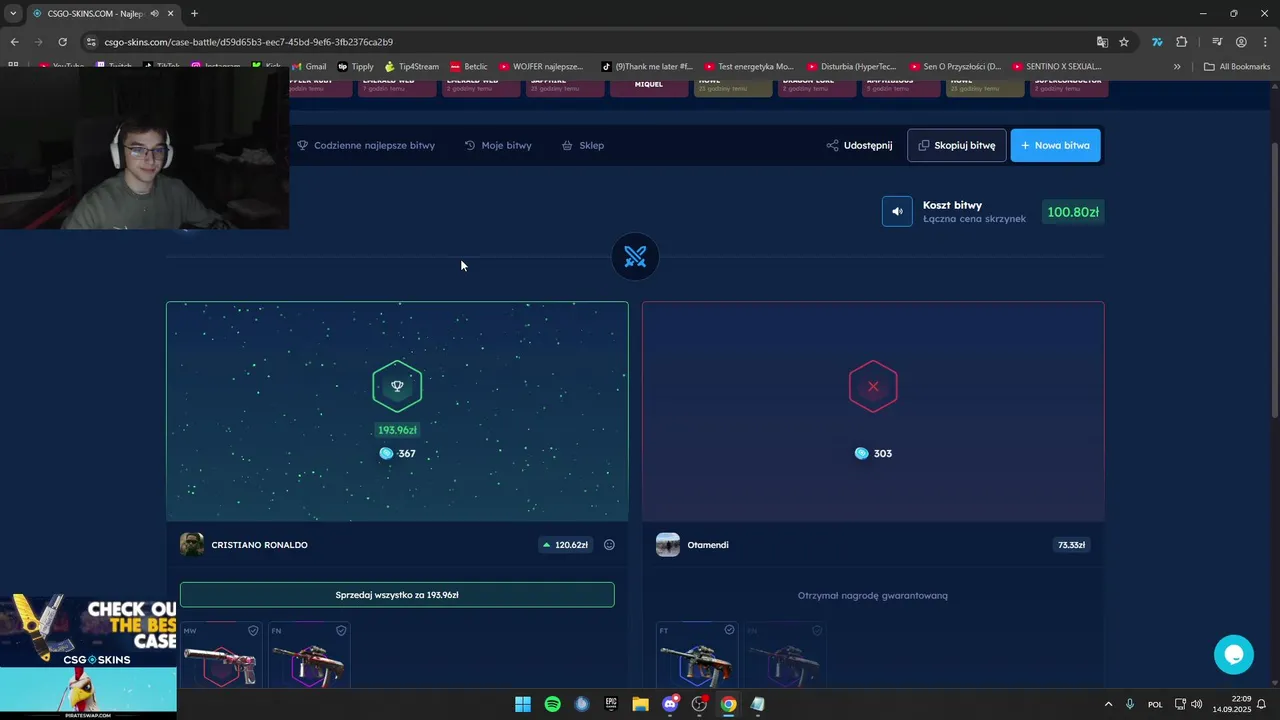Screen dimensions: 1280x720
Task: Click the 100.80zł battle cost value
Action: tap(1073, 212)
